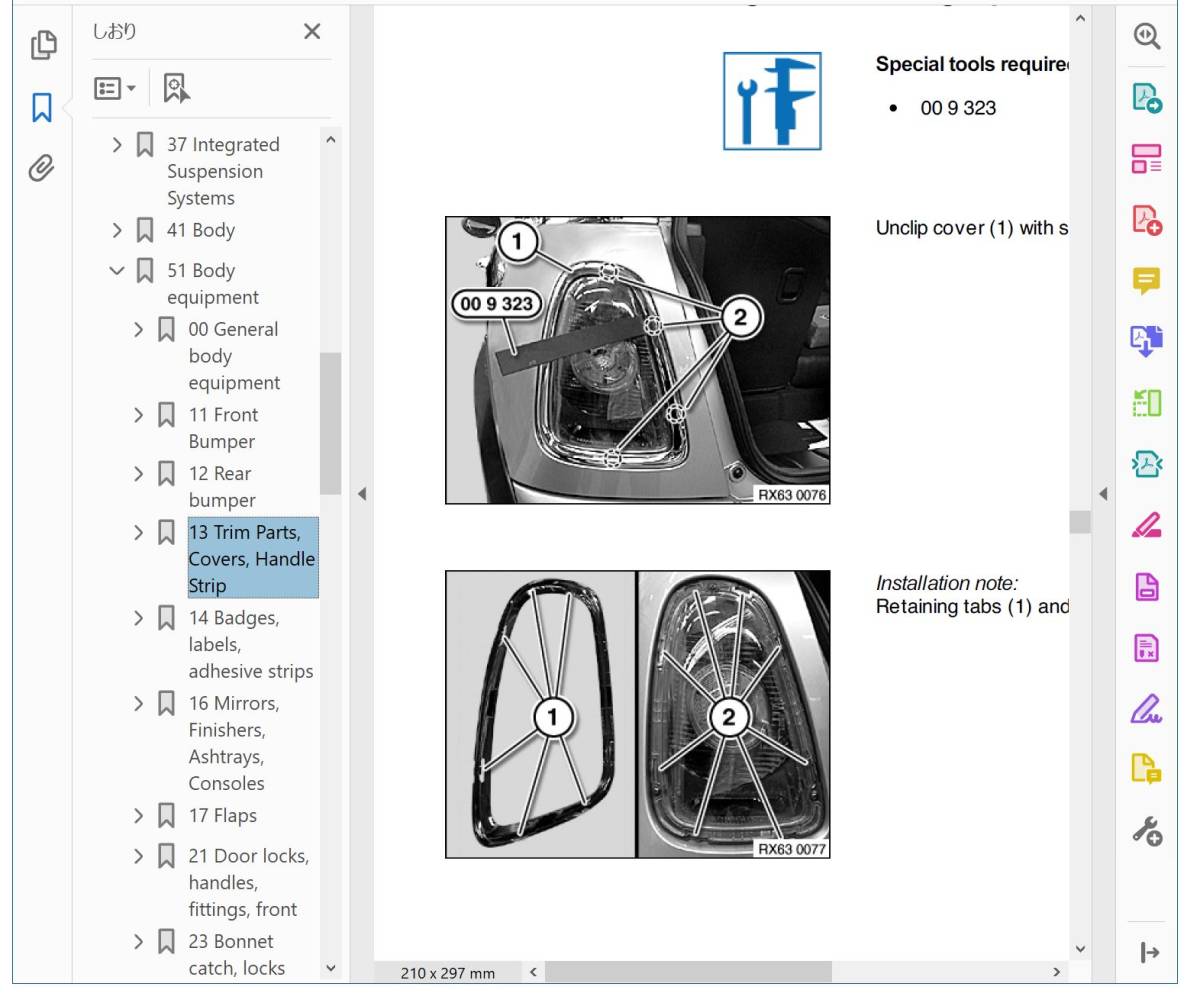1200x1006 pixels.
Task: Open the bookmark options list dropdown
Action: point(115,88)
